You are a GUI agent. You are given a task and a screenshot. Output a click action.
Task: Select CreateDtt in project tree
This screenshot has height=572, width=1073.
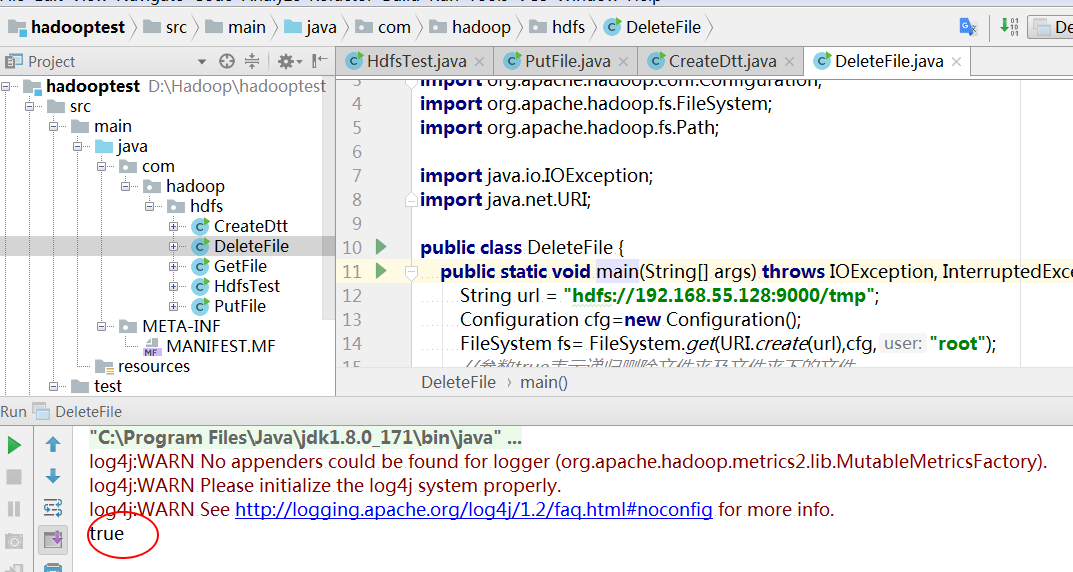[x=250, y=226]
